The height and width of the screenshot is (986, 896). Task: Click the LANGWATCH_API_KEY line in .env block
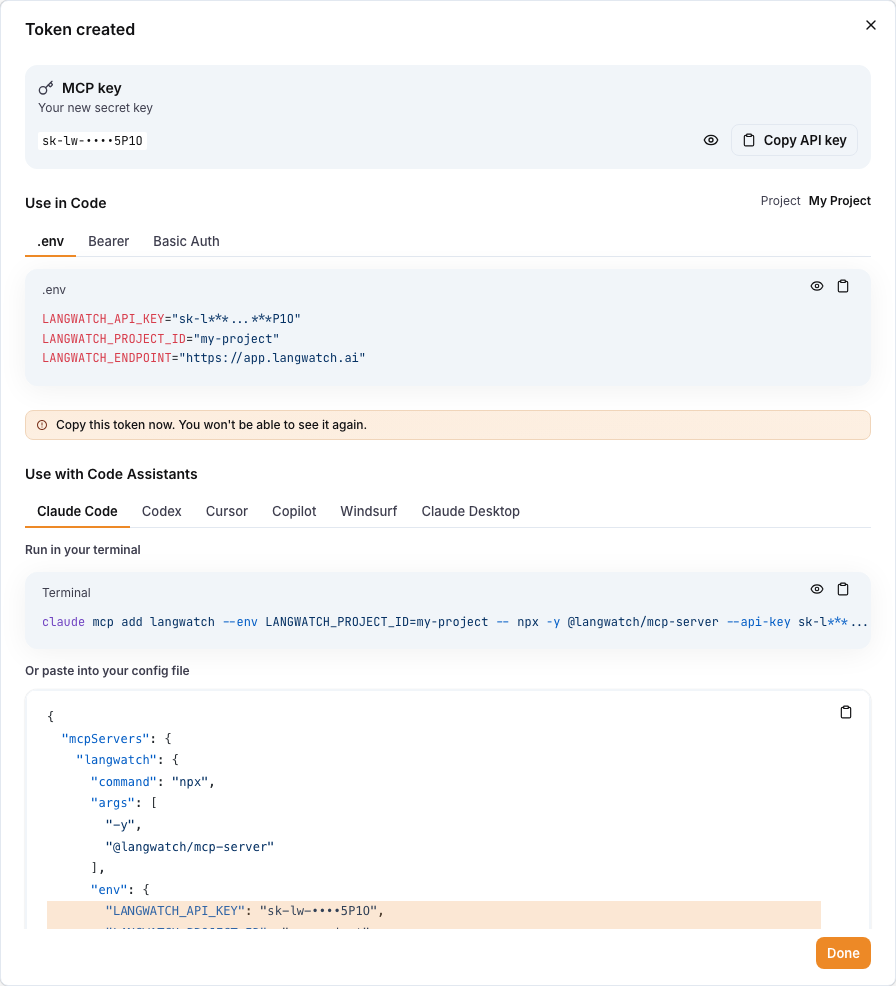pos(171,319)
